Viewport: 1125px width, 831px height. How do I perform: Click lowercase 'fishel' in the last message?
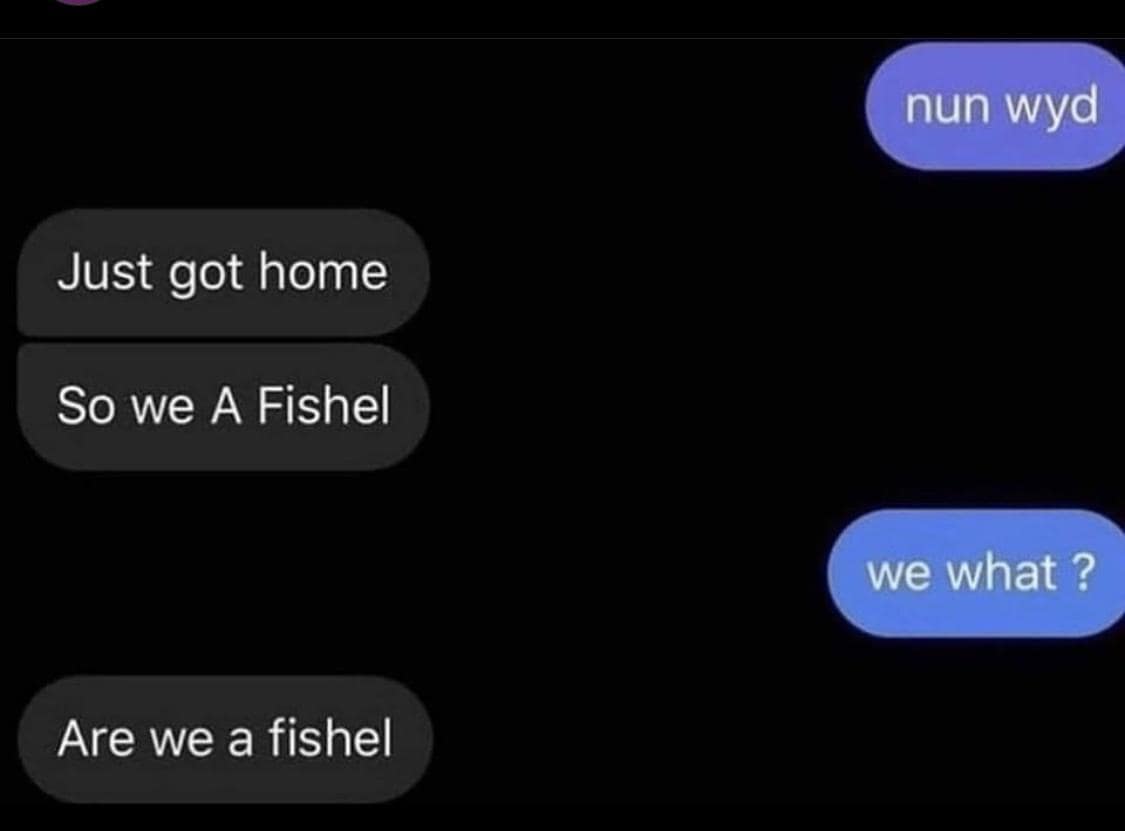point(331,738)
